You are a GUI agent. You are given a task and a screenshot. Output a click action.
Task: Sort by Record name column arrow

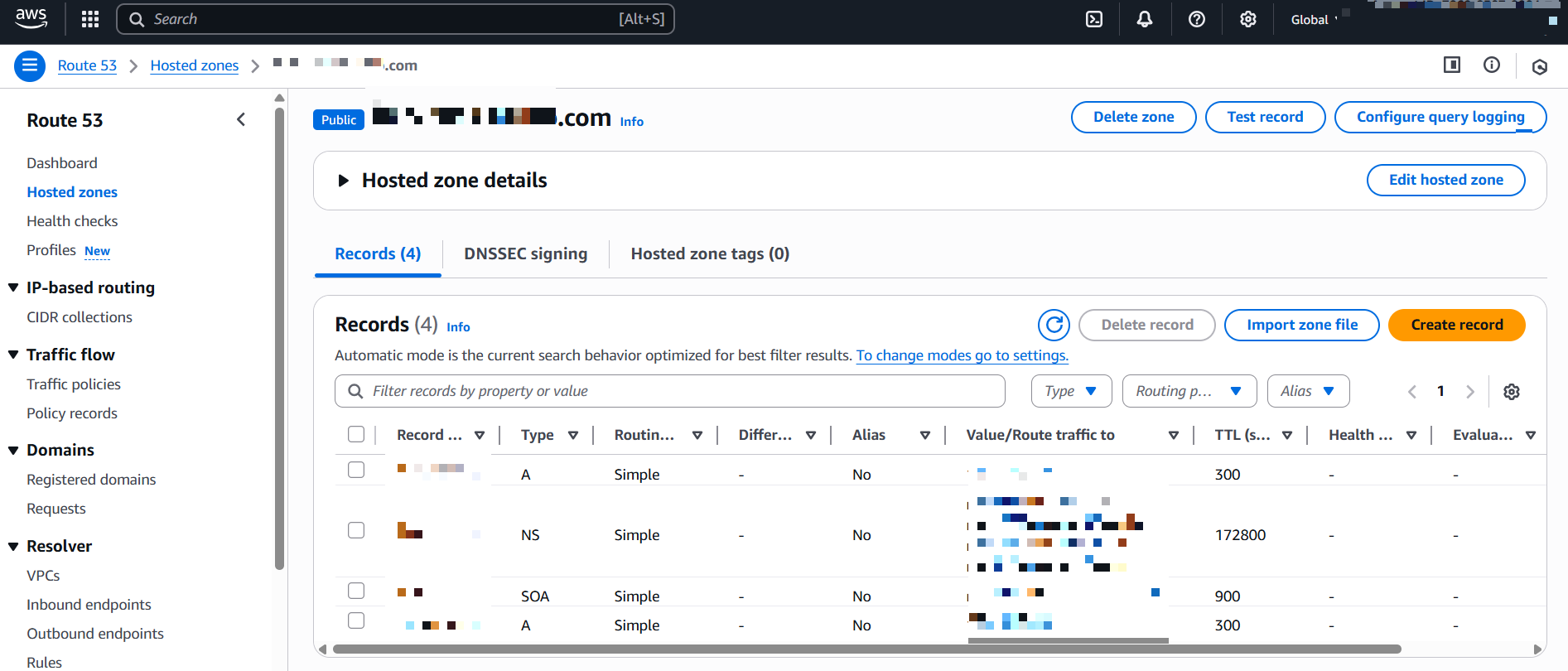tap(480, 435)
